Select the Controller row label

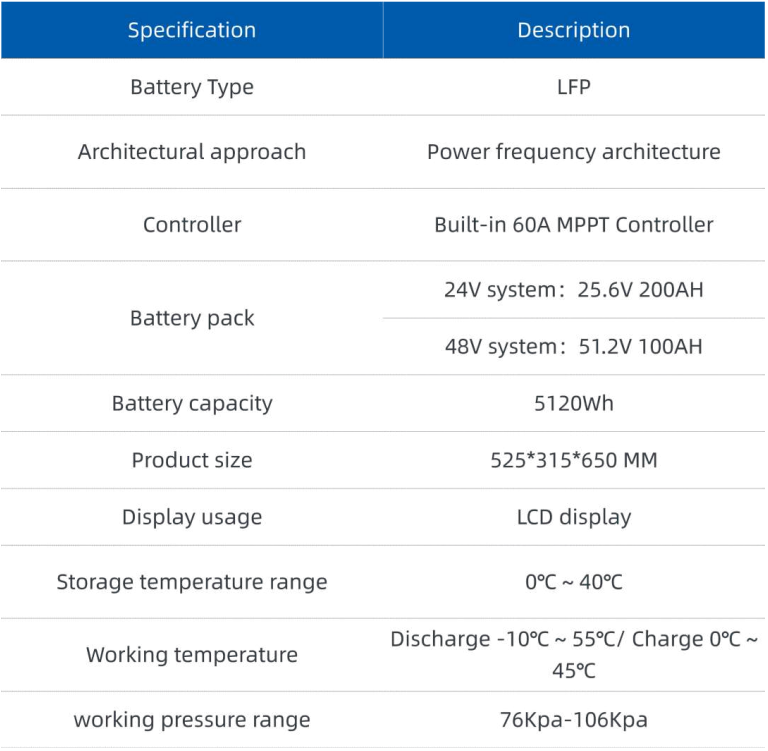pyautogui.click(x=192, y=225)
